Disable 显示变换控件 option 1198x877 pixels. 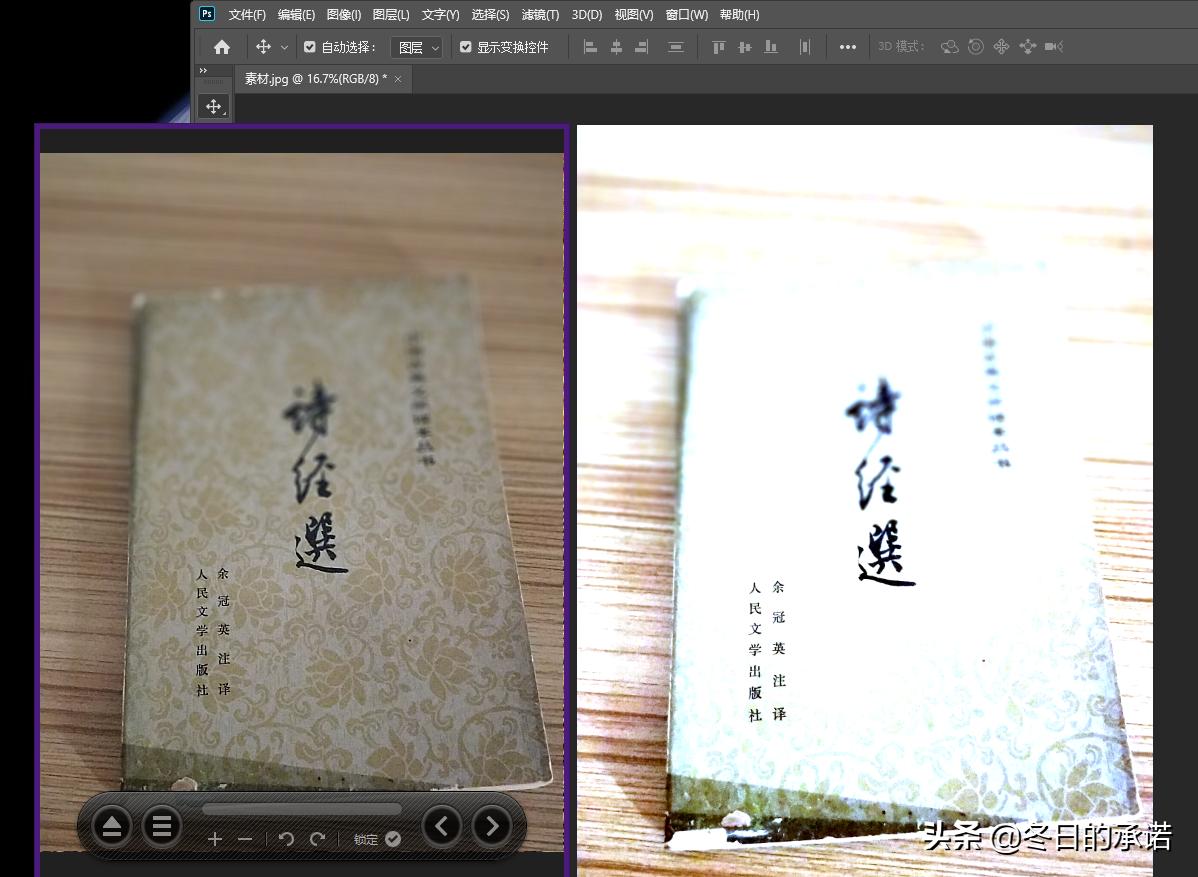point(466,46)
